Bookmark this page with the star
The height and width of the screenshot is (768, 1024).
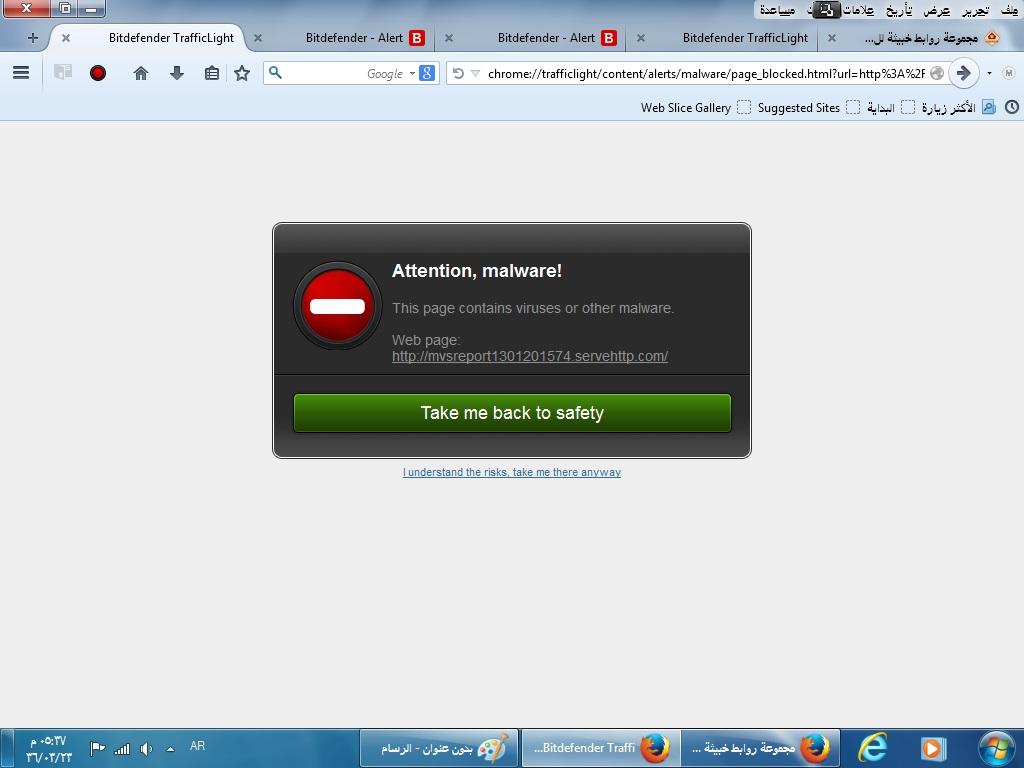coord(242,73)
